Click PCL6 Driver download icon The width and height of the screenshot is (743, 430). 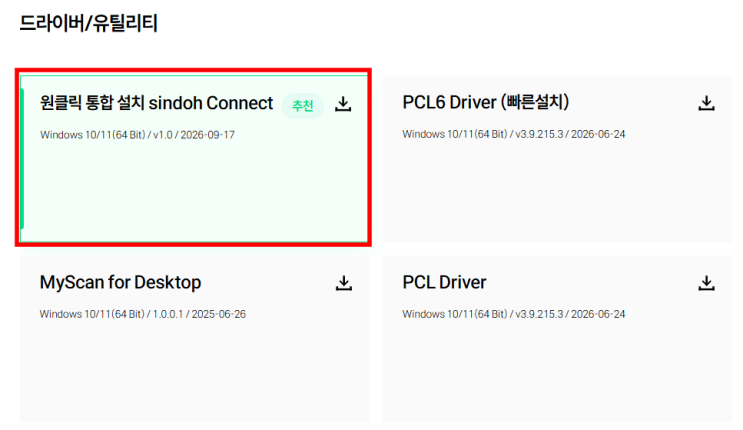(x=706, y=103)
